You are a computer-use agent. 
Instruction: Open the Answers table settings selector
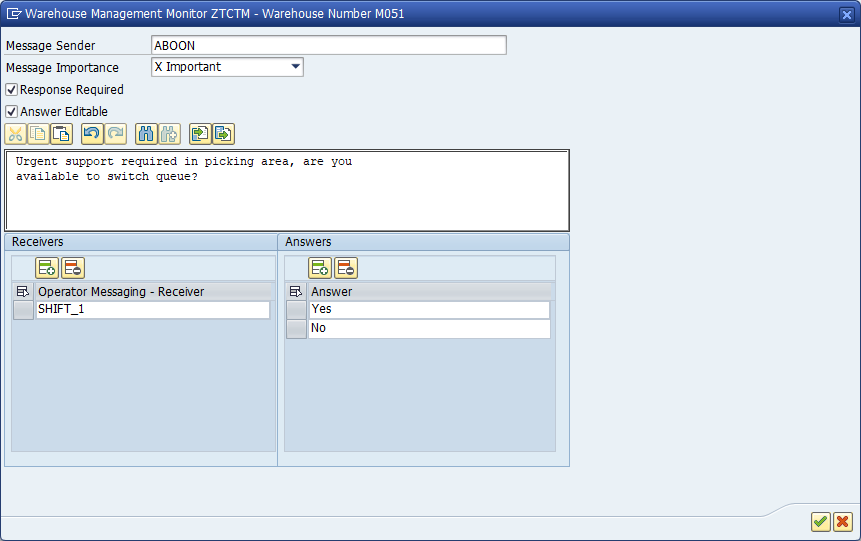tap(296, 292)
